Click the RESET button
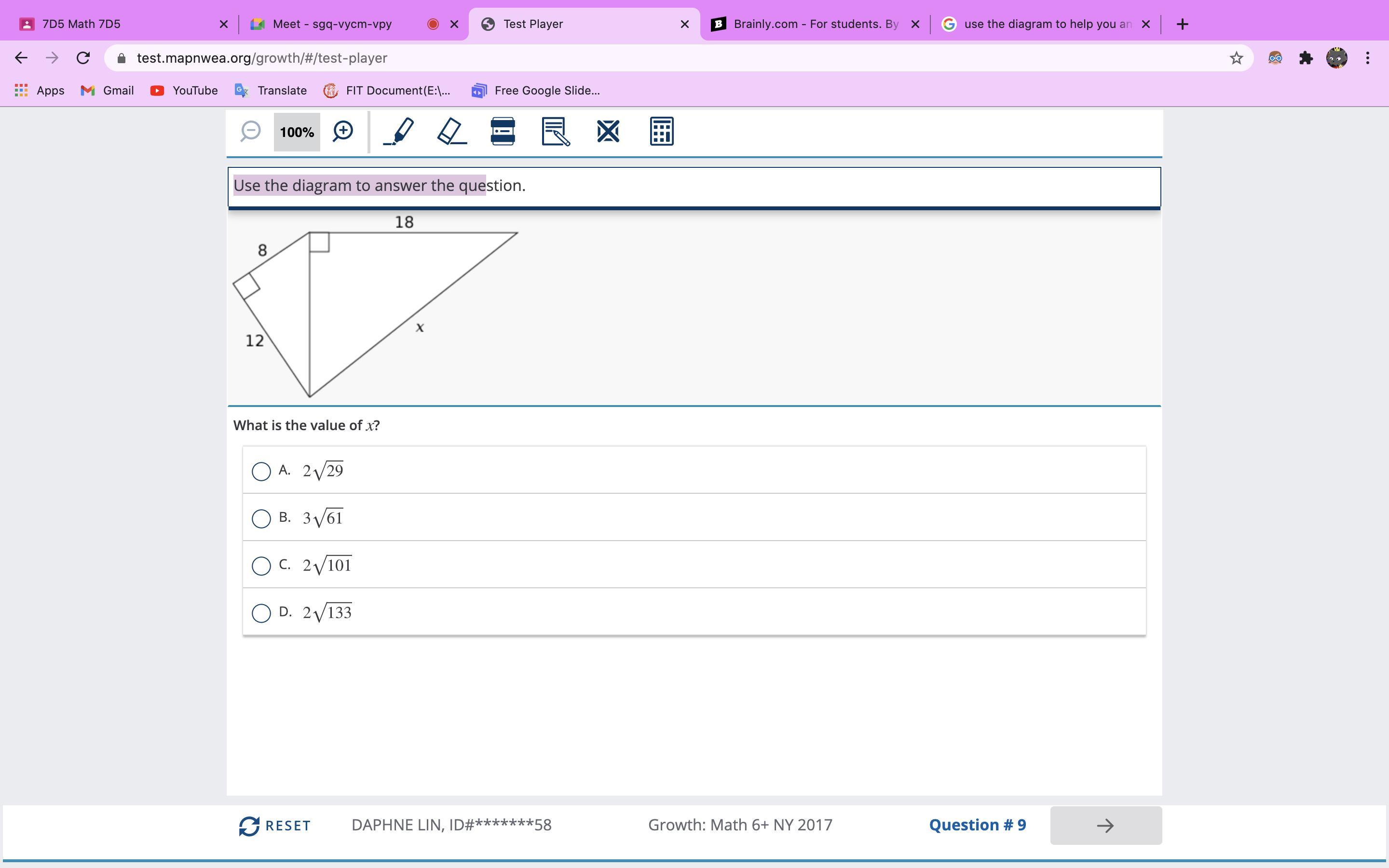1389x868 pixels. click(x=275, y=826)
